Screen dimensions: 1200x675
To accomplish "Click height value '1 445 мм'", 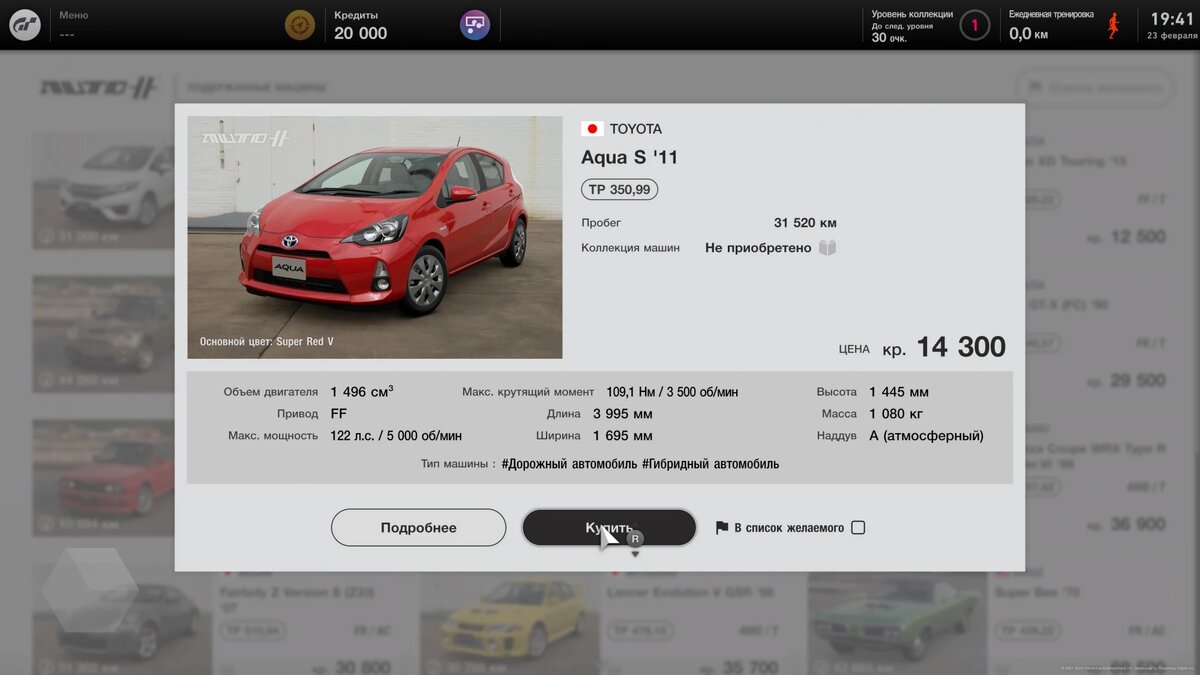I will [x=899, y=392].
